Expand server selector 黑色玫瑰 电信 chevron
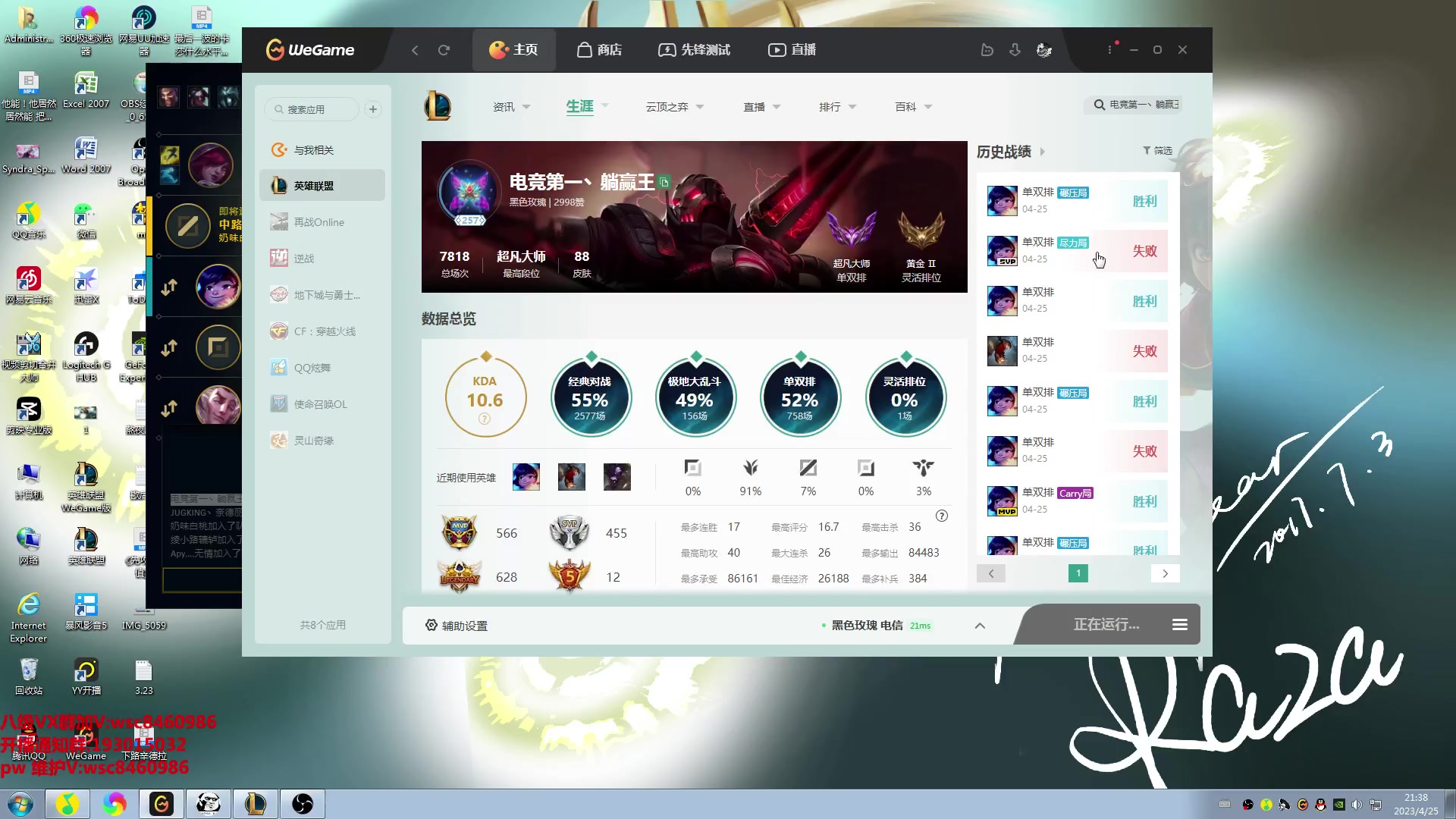Screen dimensions: 1456x819 point(980,626)
